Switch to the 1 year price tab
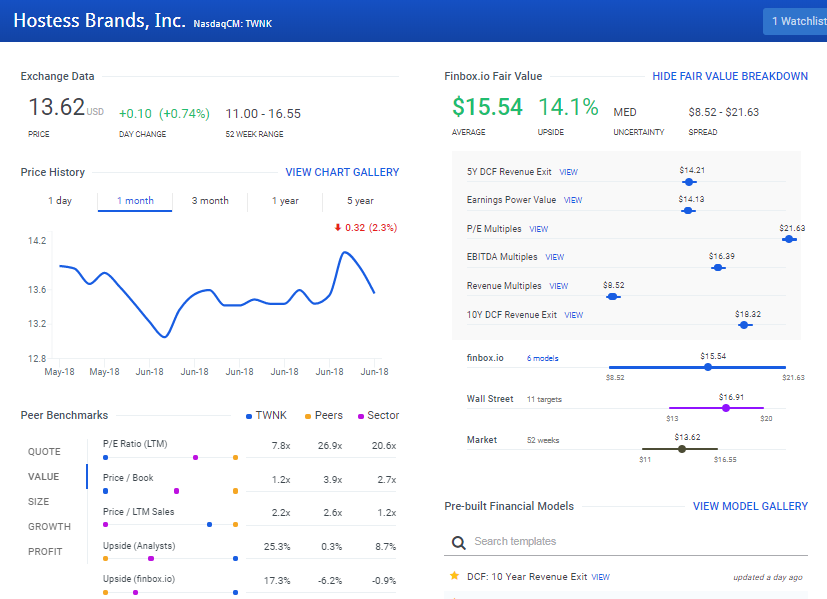The image size is (827, 599). click(x=285, y=201)
